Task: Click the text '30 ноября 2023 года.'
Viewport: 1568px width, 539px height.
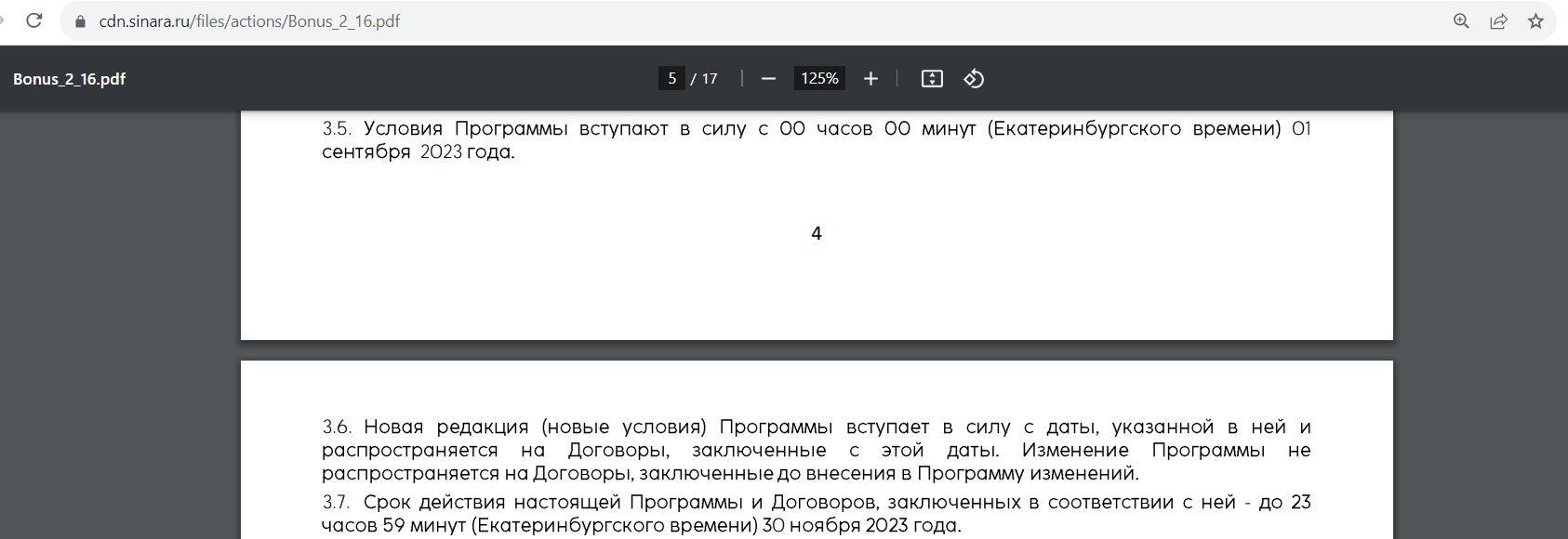Action: (861, 525)
